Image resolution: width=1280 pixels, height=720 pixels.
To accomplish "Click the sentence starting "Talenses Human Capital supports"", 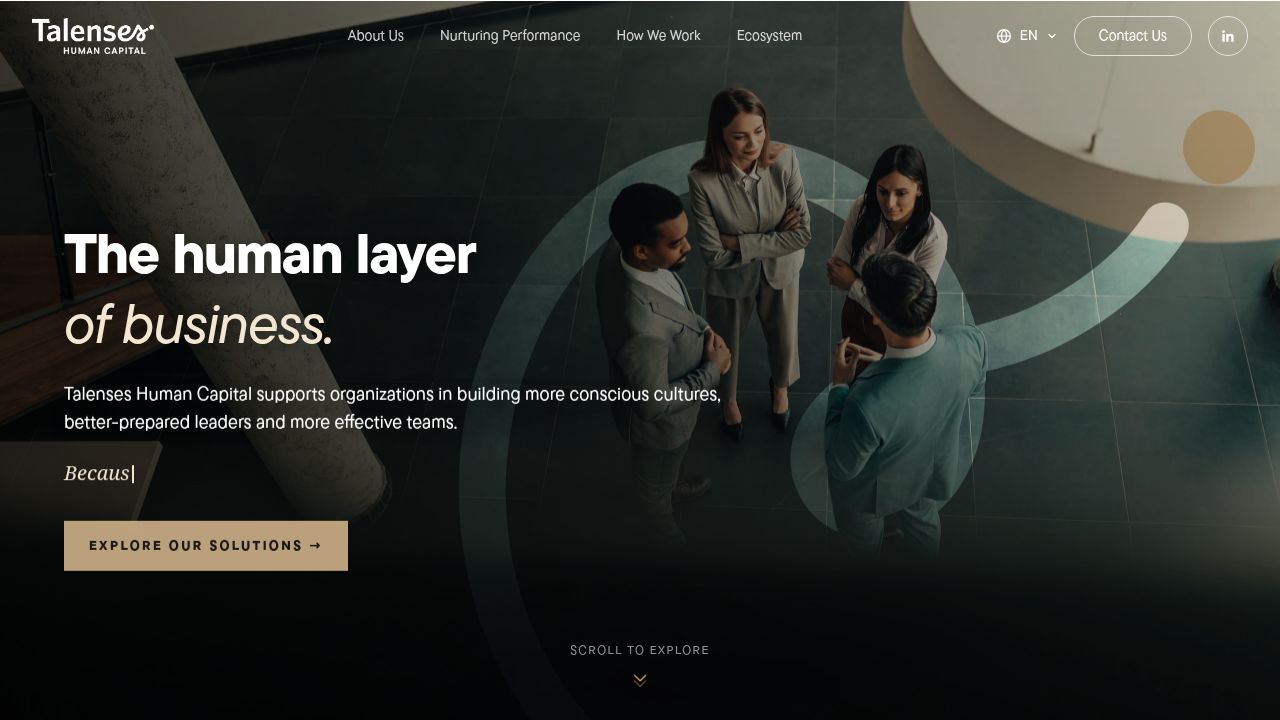I will click(392, 408).
